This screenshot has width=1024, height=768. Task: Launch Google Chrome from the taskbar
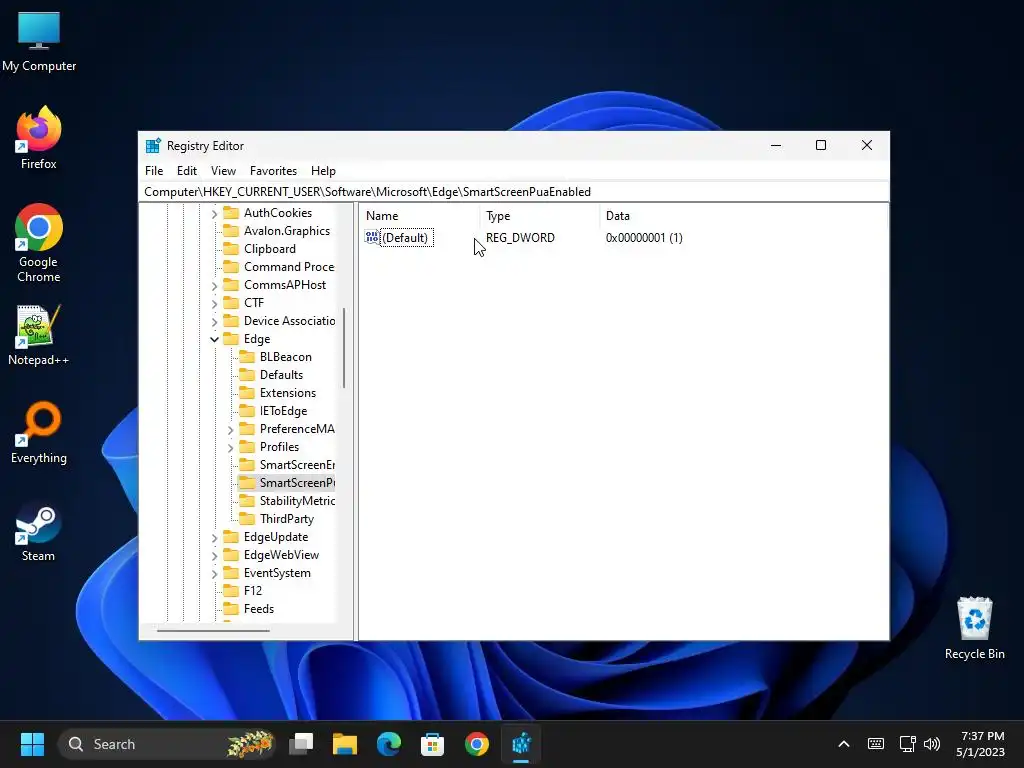(x=477, y=744)
